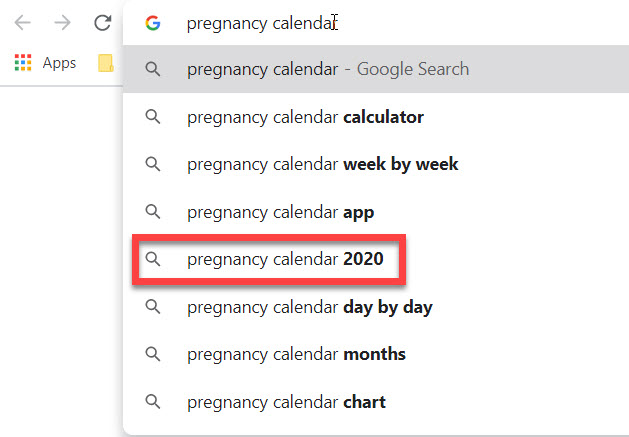Click the Google logo in the address bar
The height and width of the screenshot is (437, 629).
point(152,23)
